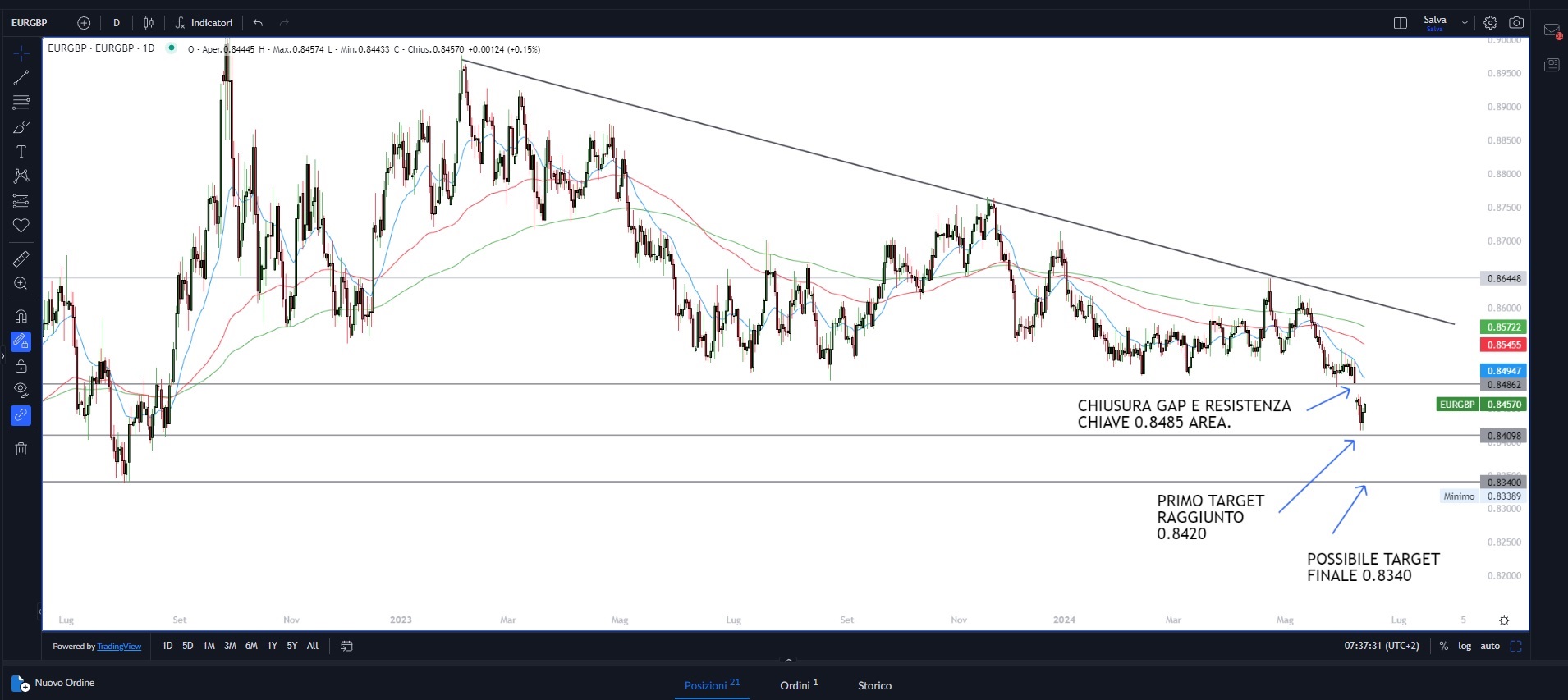1568x700 pixels.
Task: Pick the Ruler measure tool
Action: (x=21, y=259)
